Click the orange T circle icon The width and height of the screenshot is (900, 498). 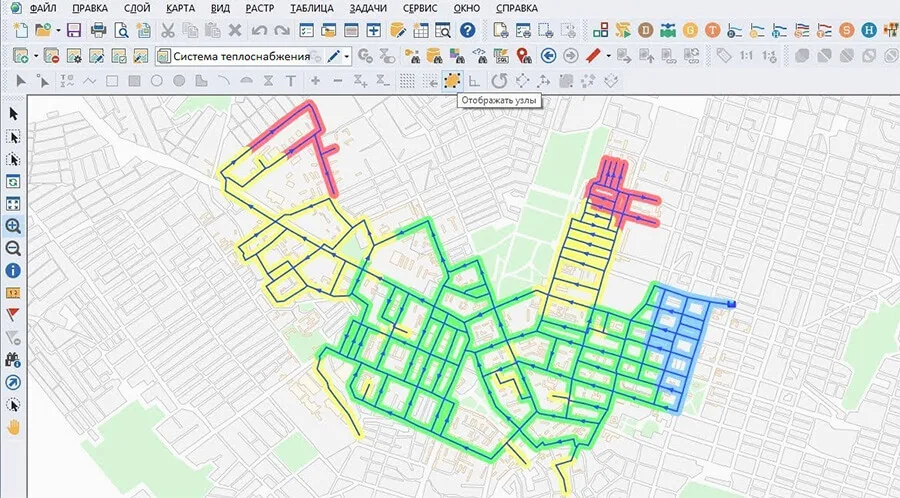point(712,30)
